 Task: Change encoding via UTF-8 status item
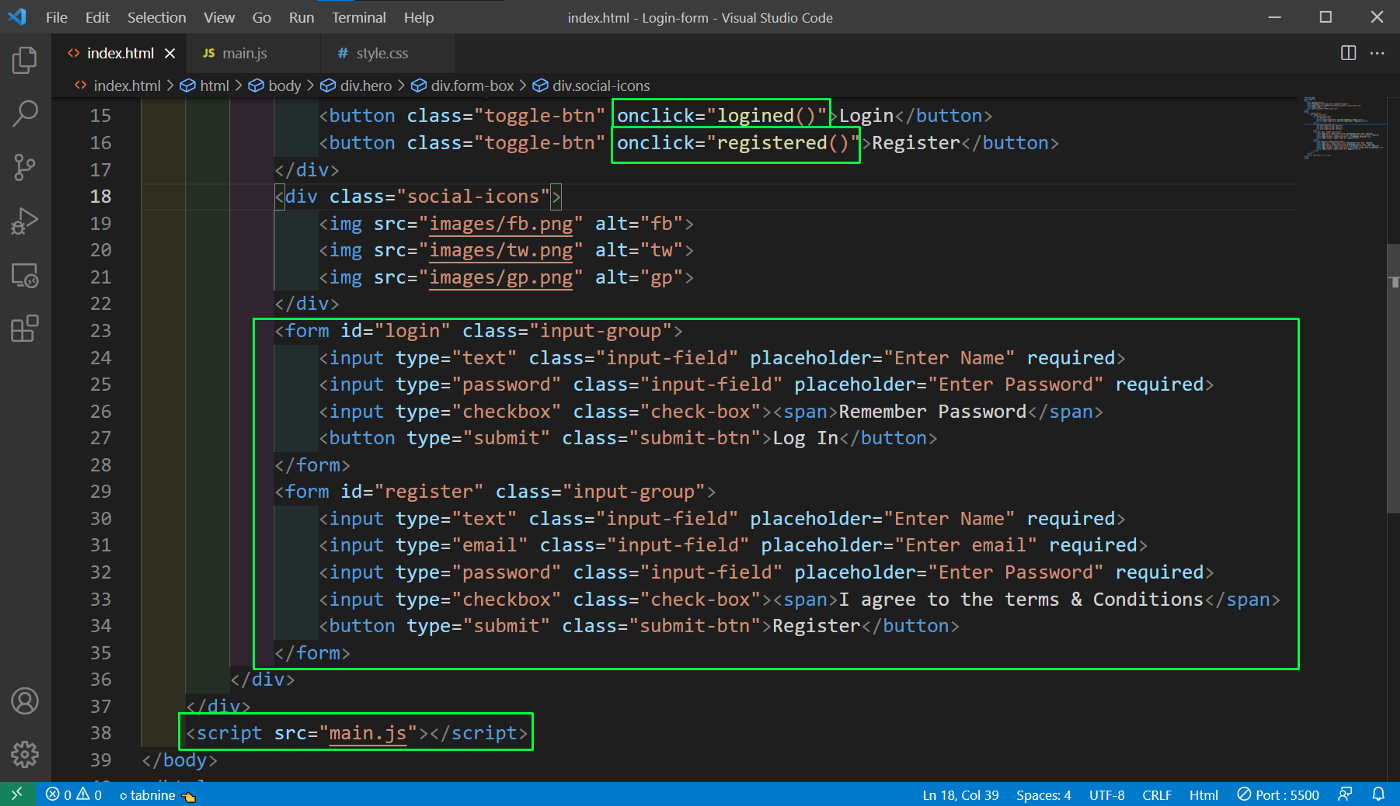point(1107,795)
